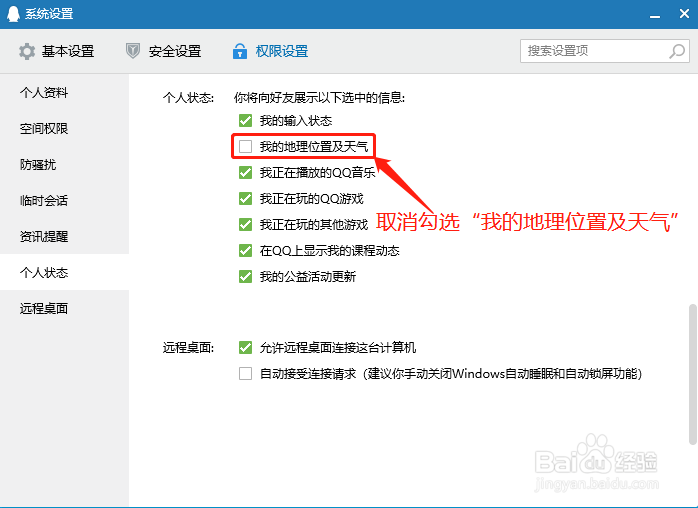Uncheck 允许远程桌面连接这台计算机 checkbox

coord(245,347)
